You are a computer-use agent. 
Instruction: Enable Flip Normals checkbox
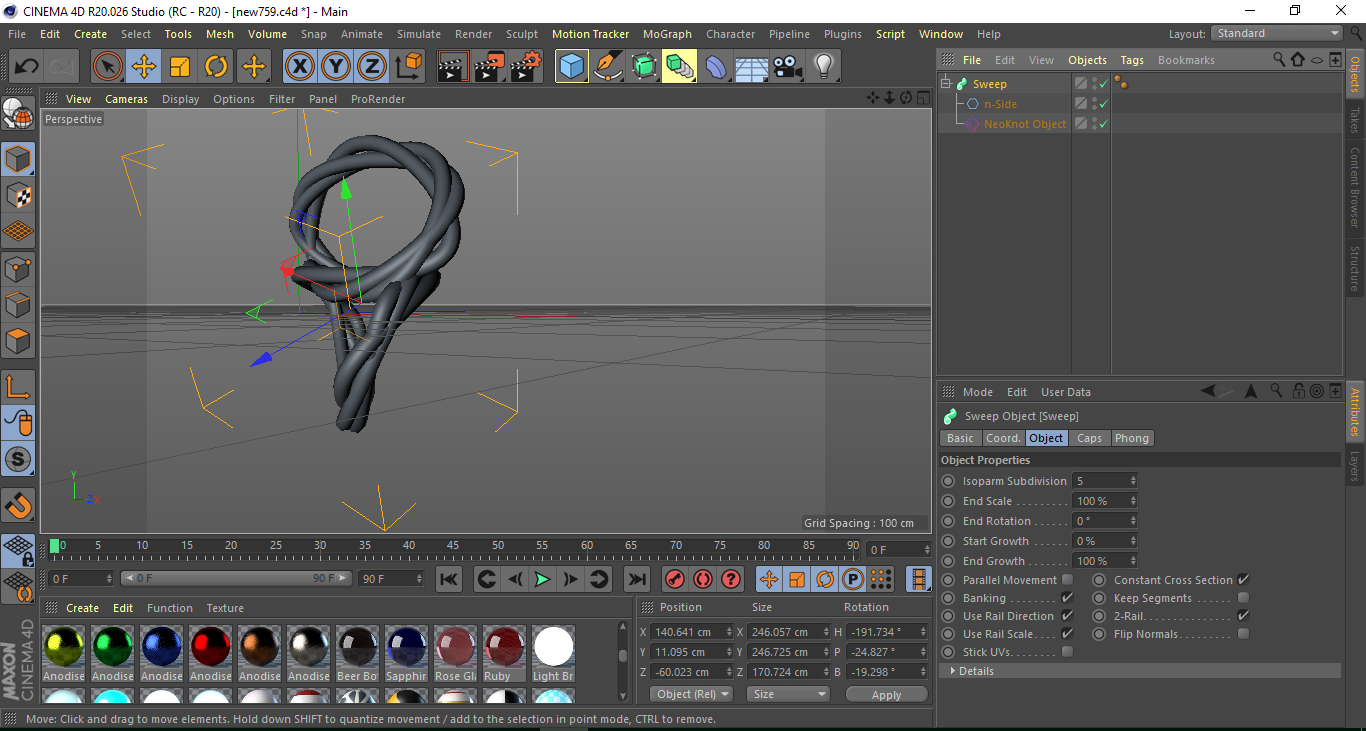(x=1243, y=634)
